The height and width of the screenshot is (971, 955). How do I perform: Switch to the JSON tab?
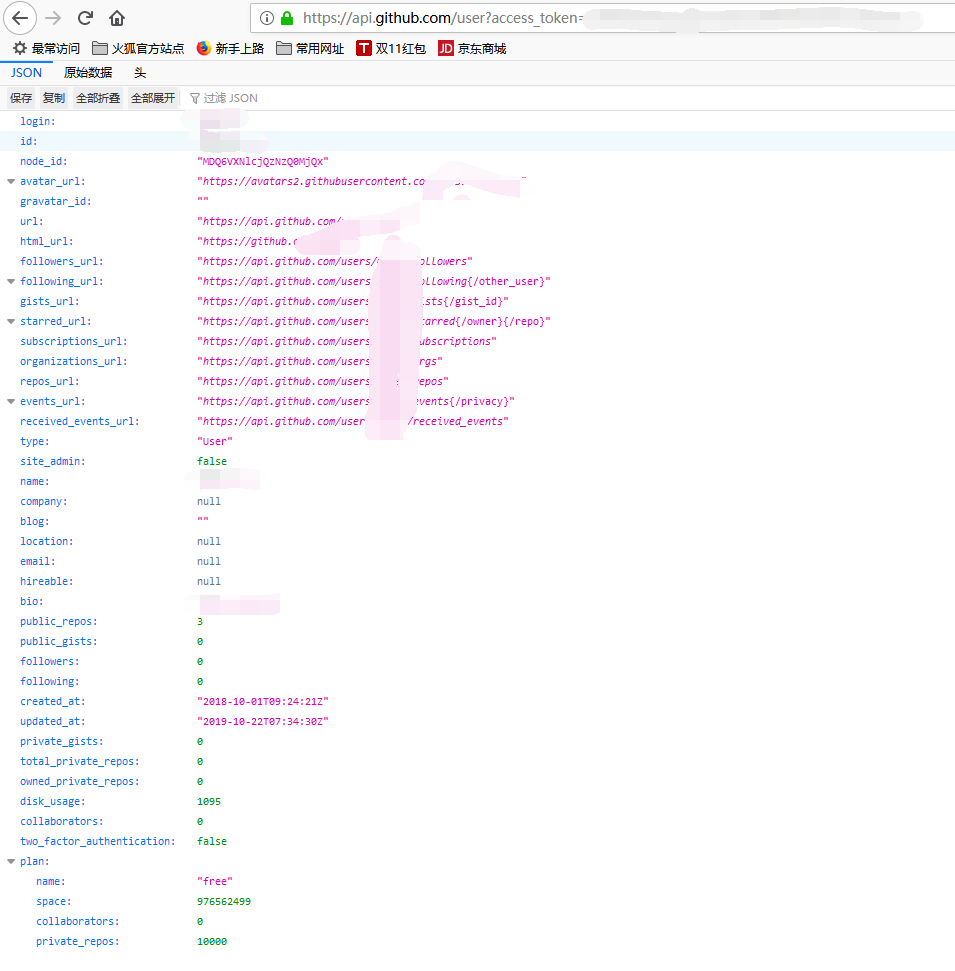(x=26, y=72)
